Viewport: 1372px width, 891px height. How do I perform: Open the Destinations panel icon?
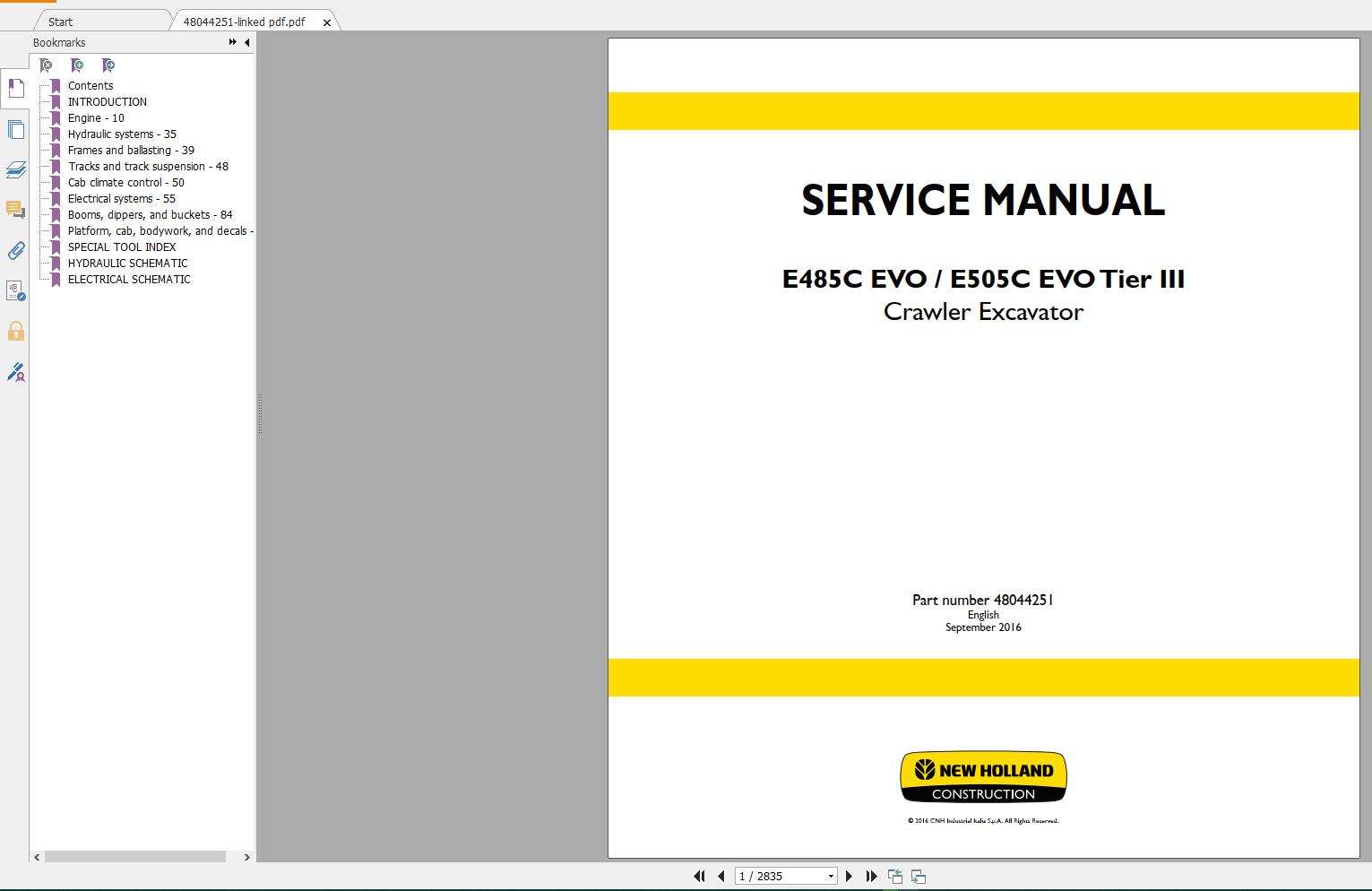tap(15, 290)
